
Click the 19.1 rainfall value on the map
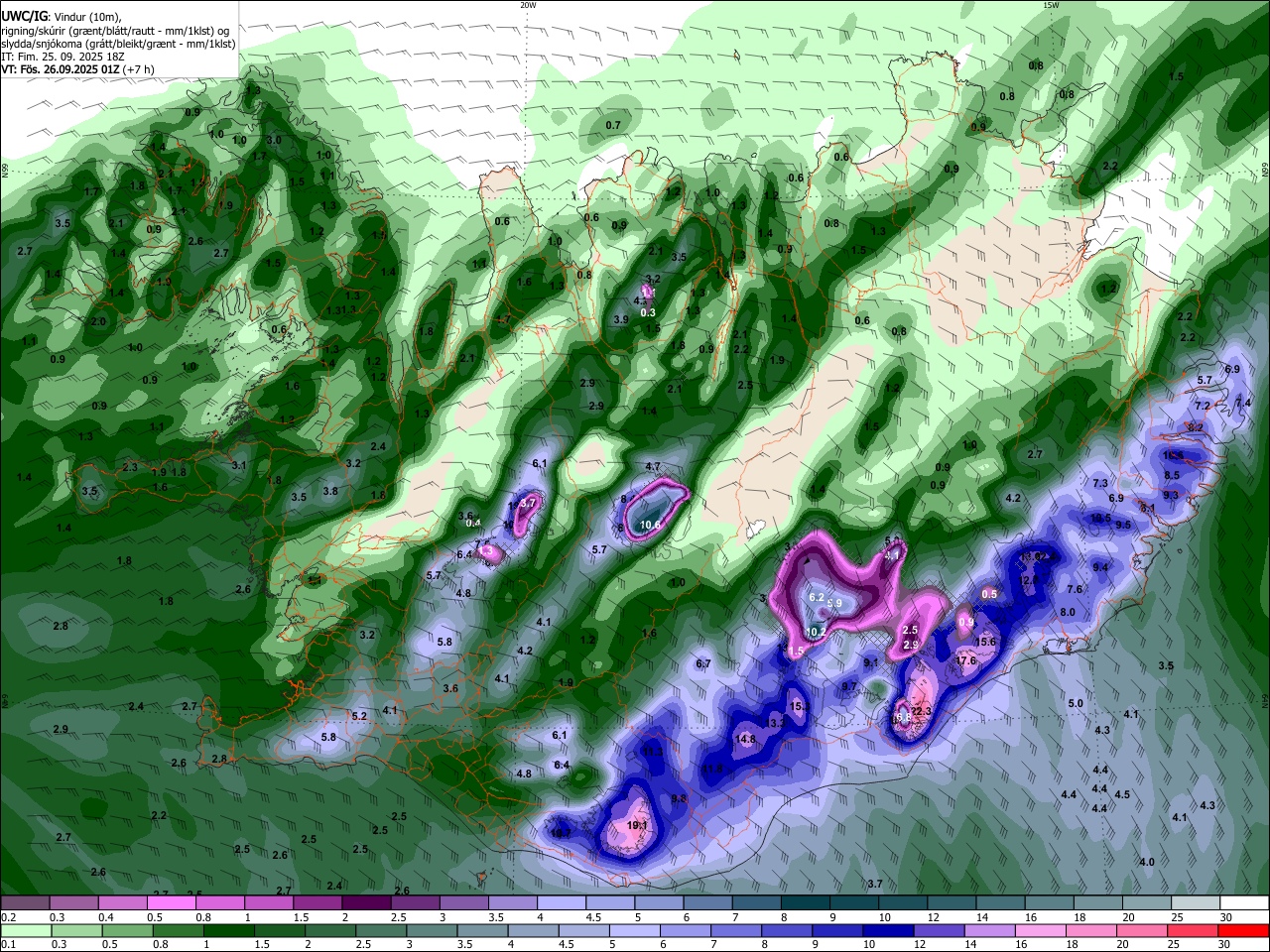(x=638, y=825)
